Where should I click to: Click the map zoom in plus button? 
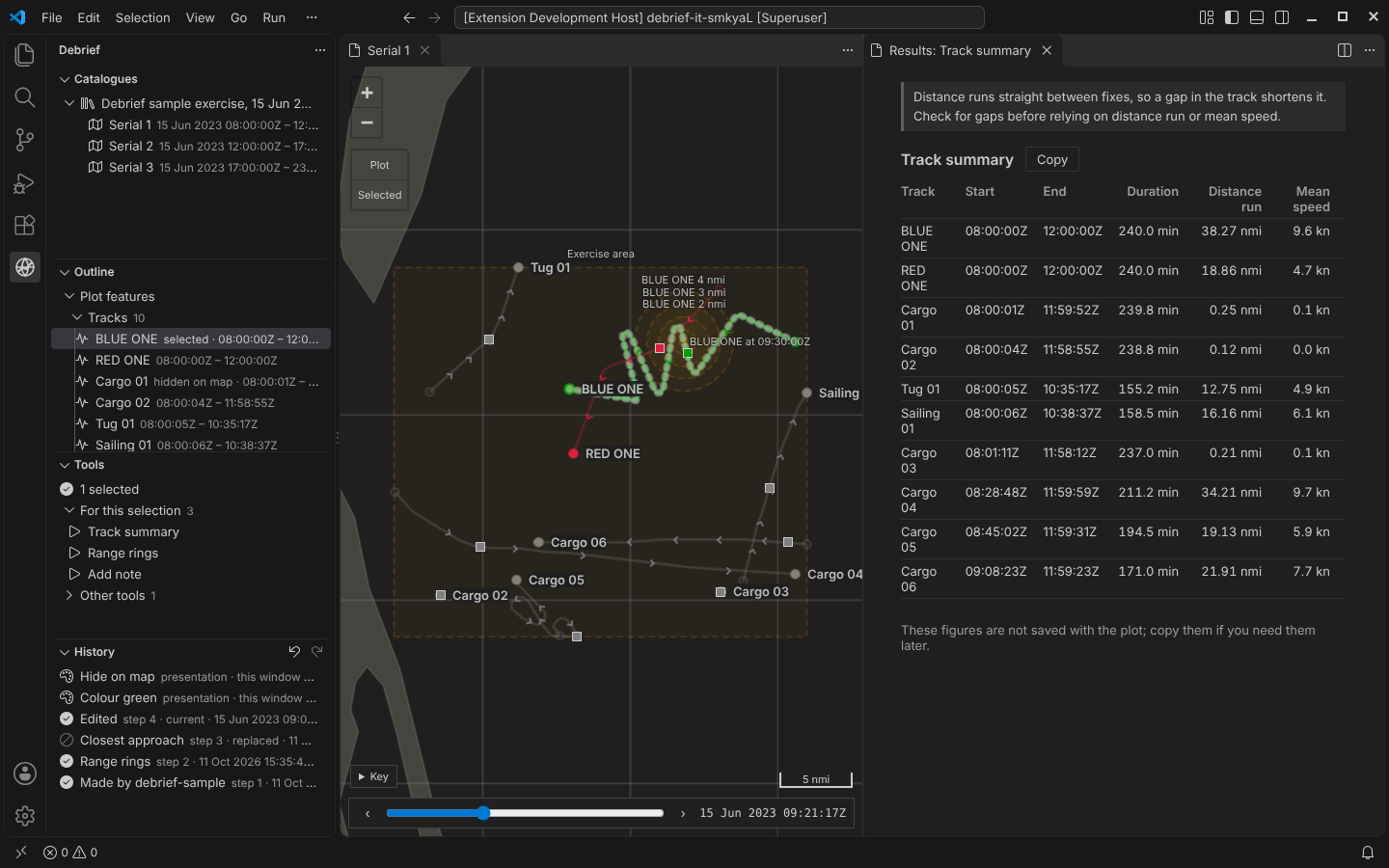pyautogui.click(x=367, y=93)
